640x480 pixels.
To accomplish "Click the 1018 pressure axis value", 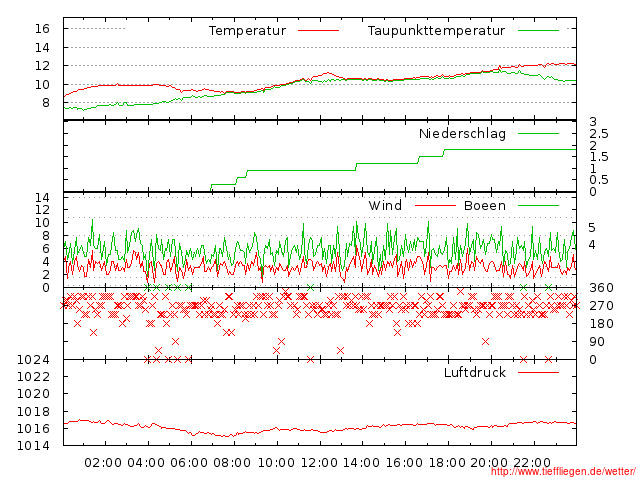I will tap(33, 411).
